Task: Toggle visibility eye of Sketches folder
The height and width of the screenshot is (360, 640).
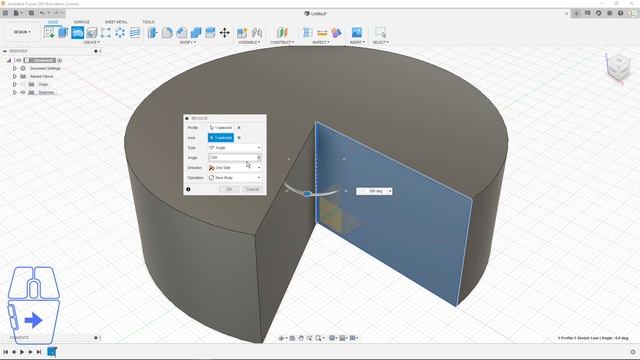Action: click(23, 92)
